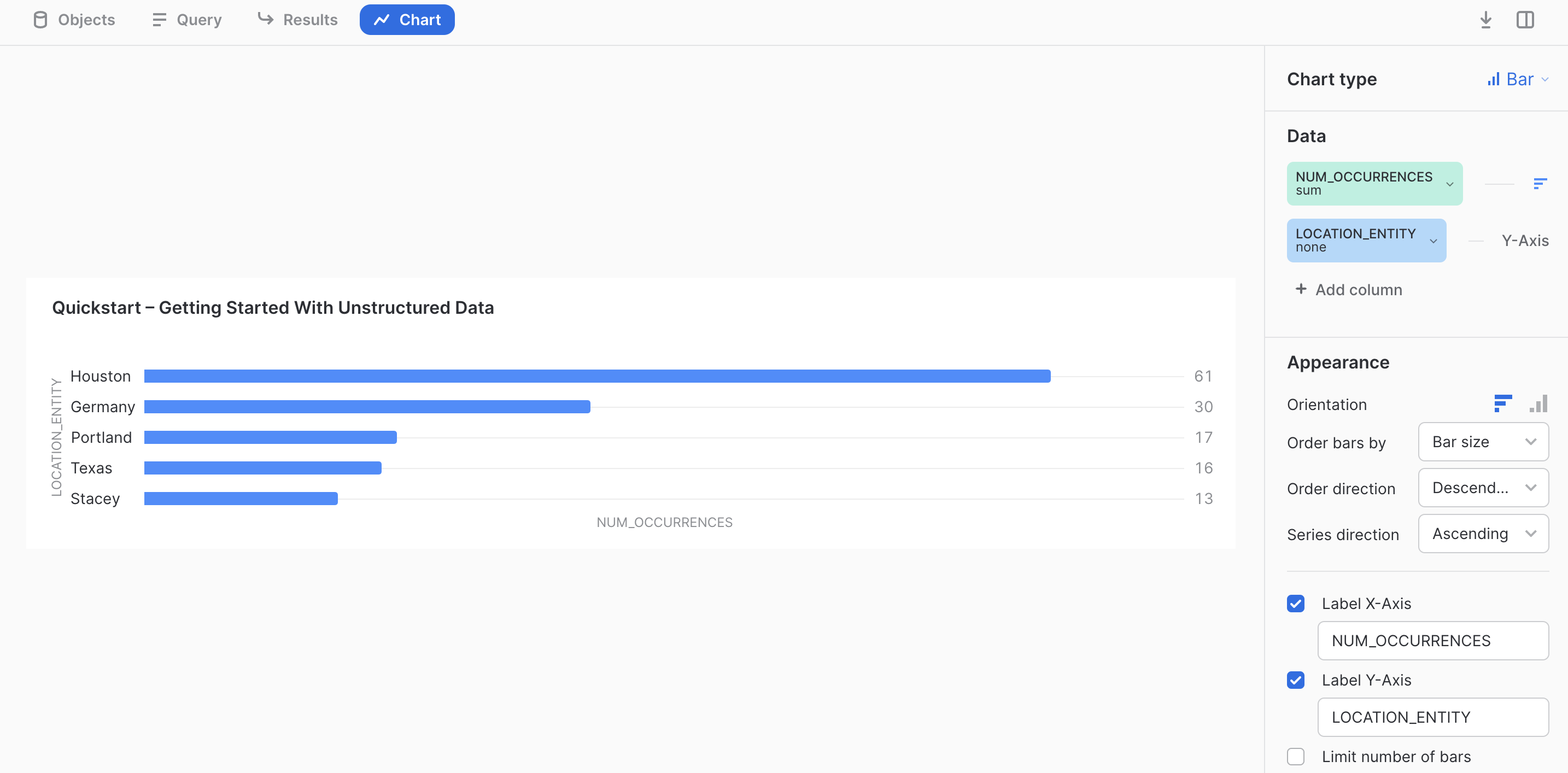Viewport: 1568px width, 773px height.
Task: Click the Houston bar in chart
Action: (x=596, y=376)
